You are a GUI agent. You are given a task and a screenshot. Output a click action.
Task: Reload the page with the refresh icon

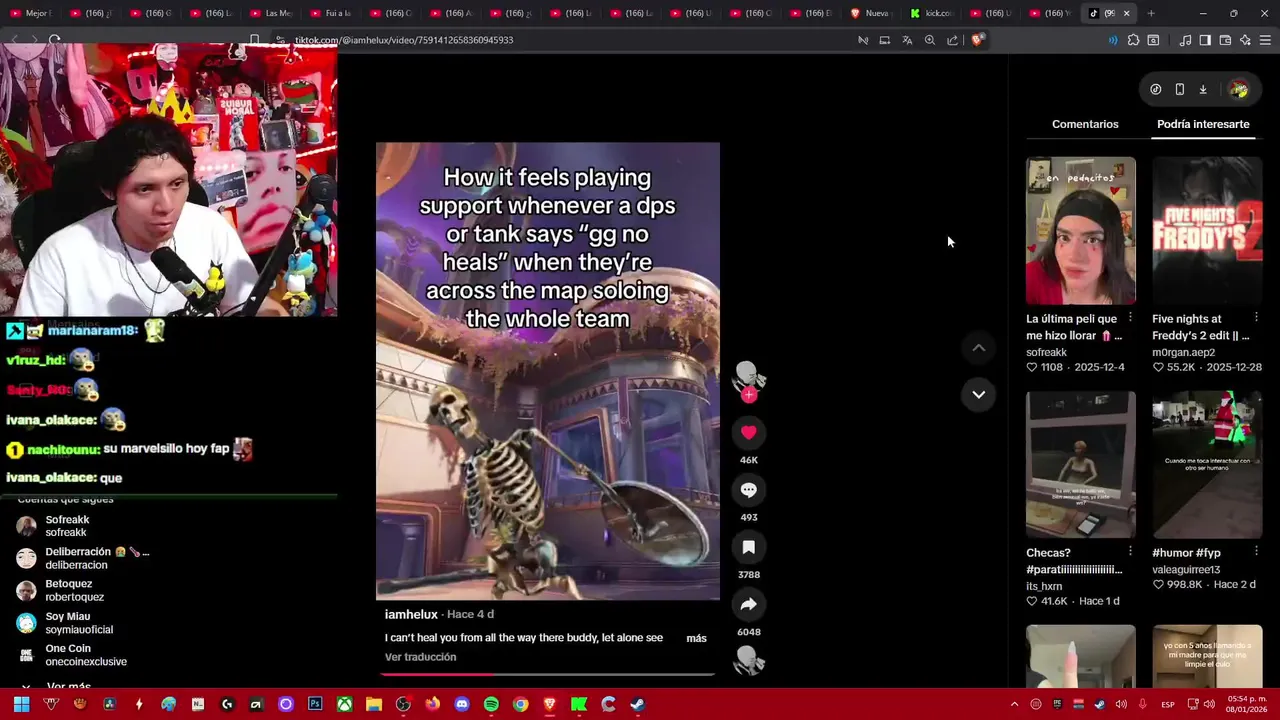tap(54, 40)
